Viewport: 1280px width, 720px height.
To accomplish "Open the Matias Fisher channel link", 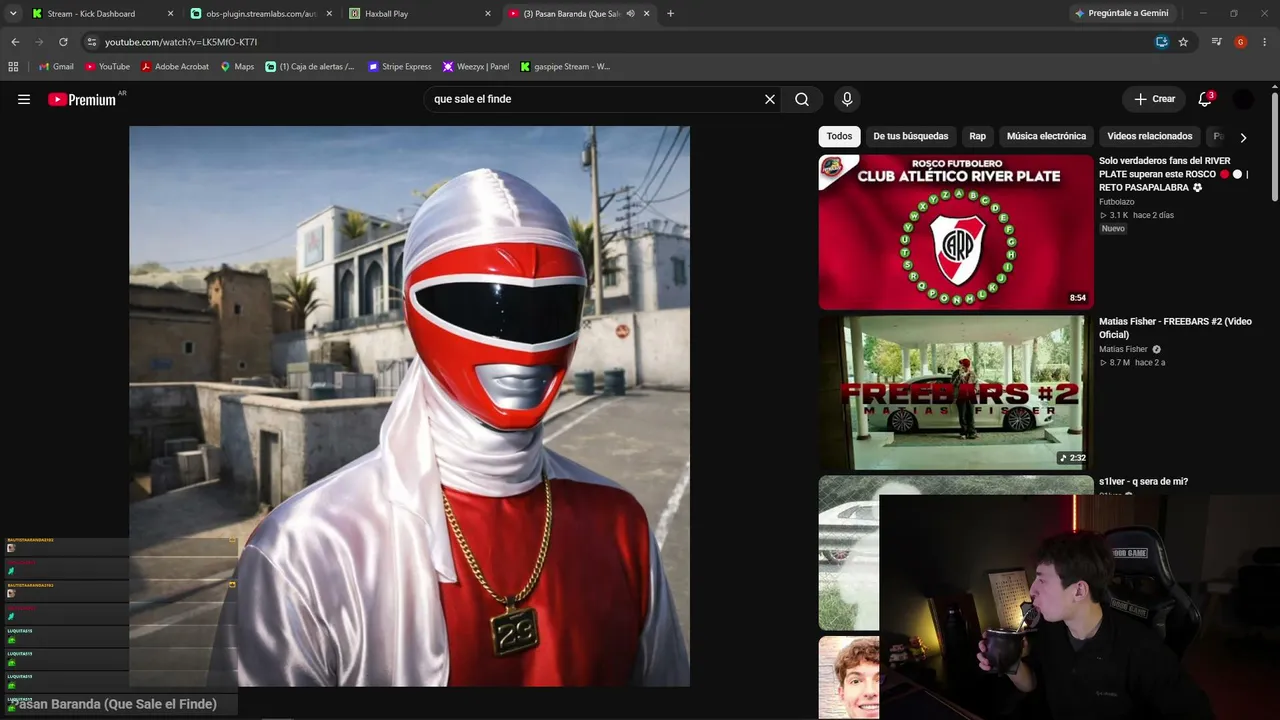I will point(1123,349).
